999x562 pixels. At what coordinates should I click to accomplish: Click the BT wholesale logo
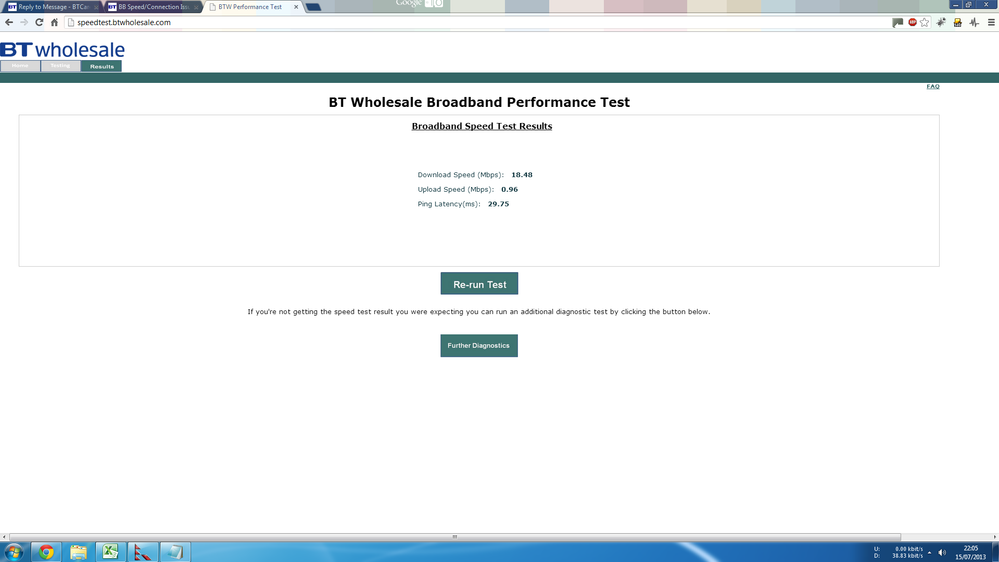pos(62,50)
